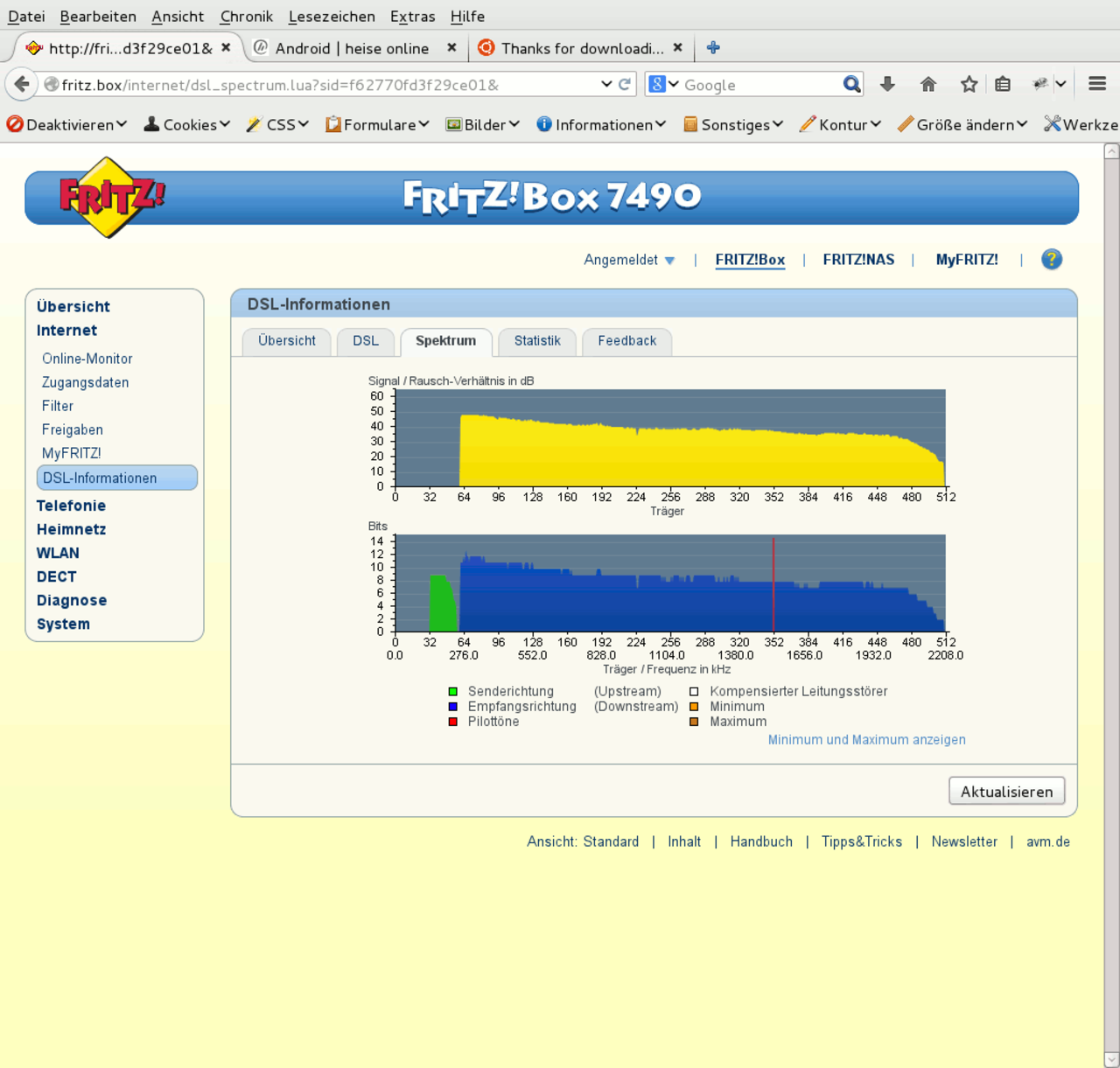Open the downloads arrow icon
Screen dimensions: 1120x1068
coord(887,84)
